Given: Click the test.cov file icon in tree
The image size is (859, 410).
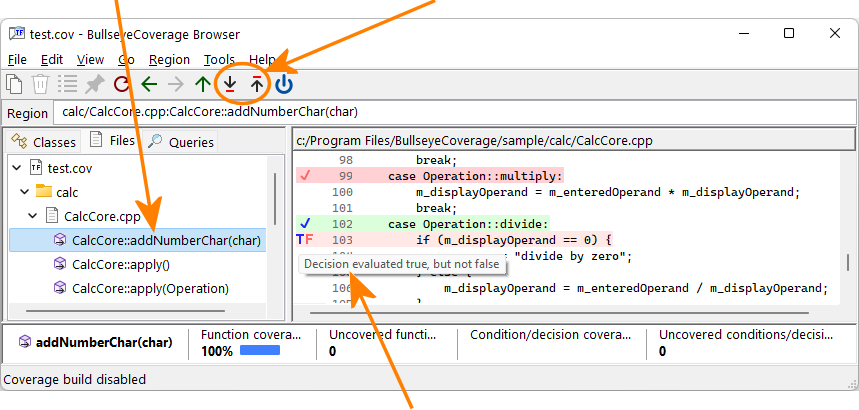Looking at the screenshot, I should click(36, 167).
